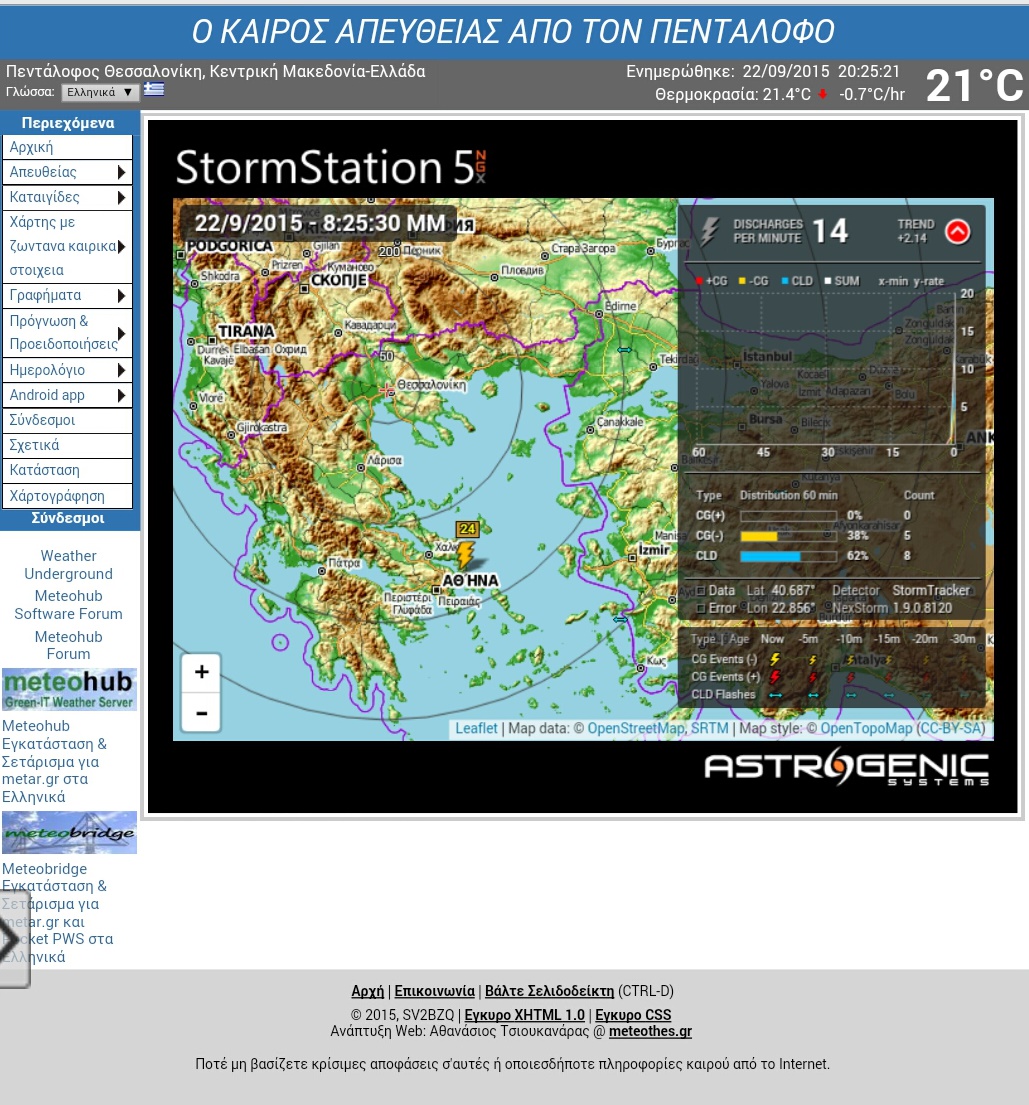
Task: Click the blue CLD legend swatch
Action: coord(784,281)
